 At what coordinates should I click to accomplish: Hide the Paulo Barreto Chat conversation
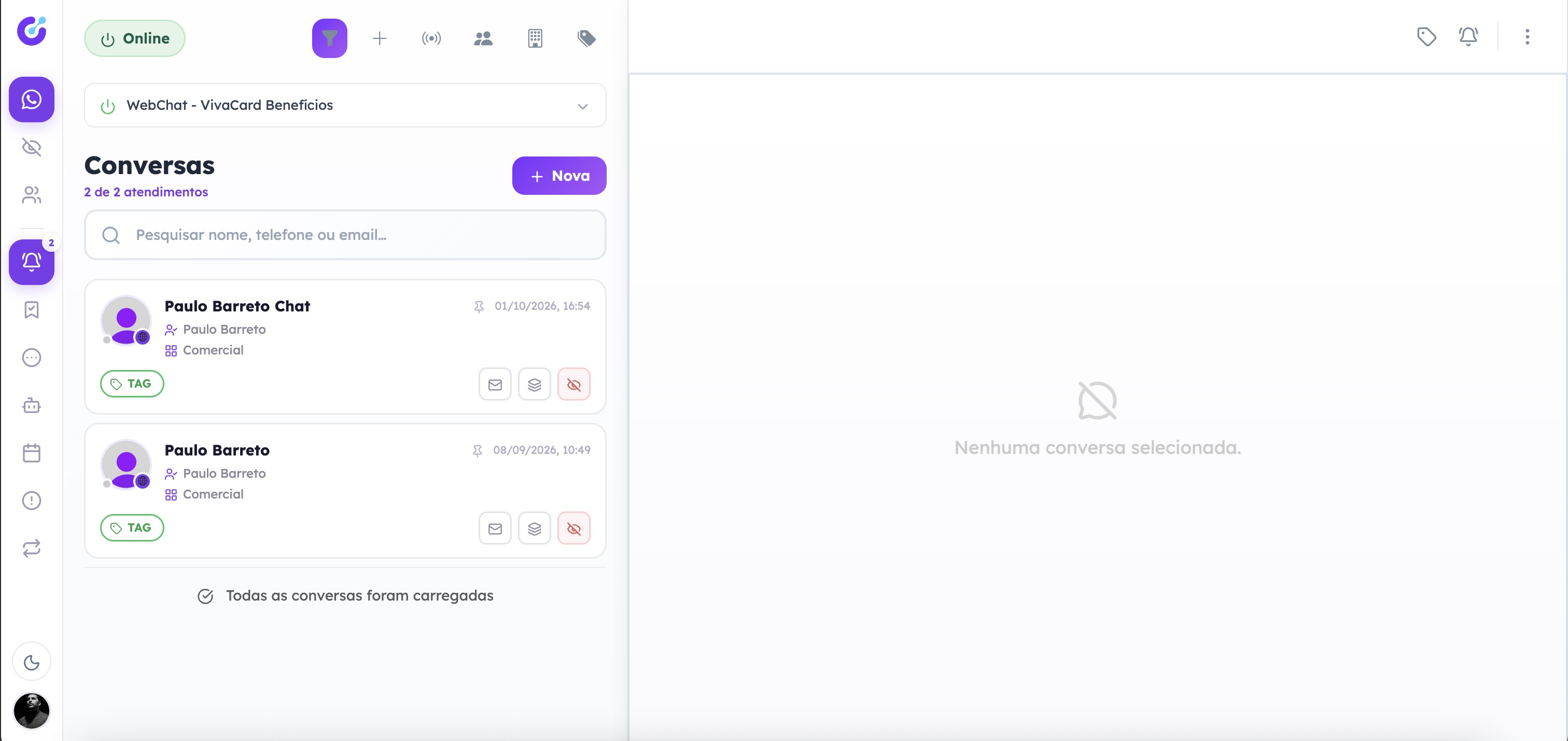tap(574, 384)
